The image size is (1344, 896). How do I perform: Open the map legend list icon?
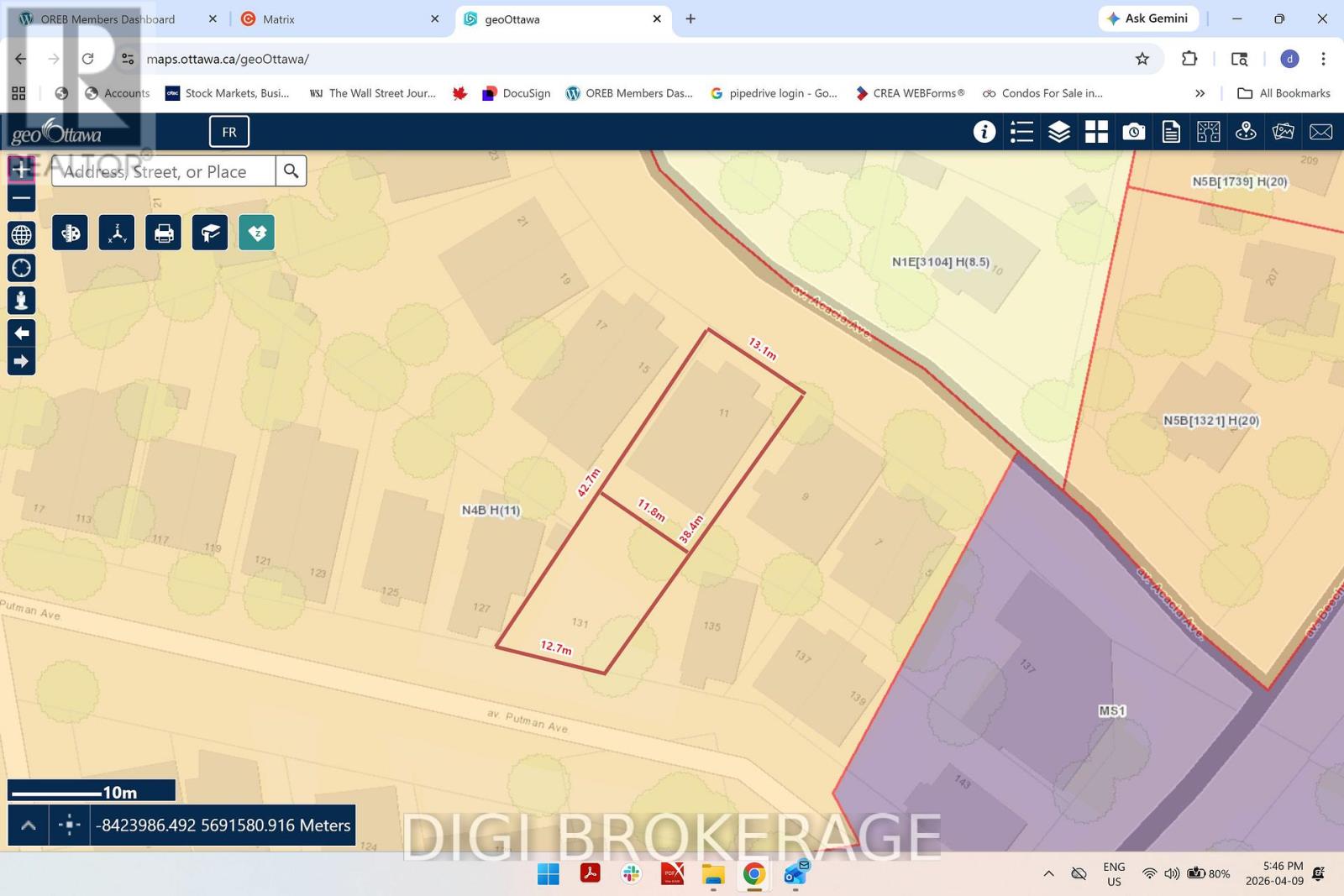coord(1021,132)
